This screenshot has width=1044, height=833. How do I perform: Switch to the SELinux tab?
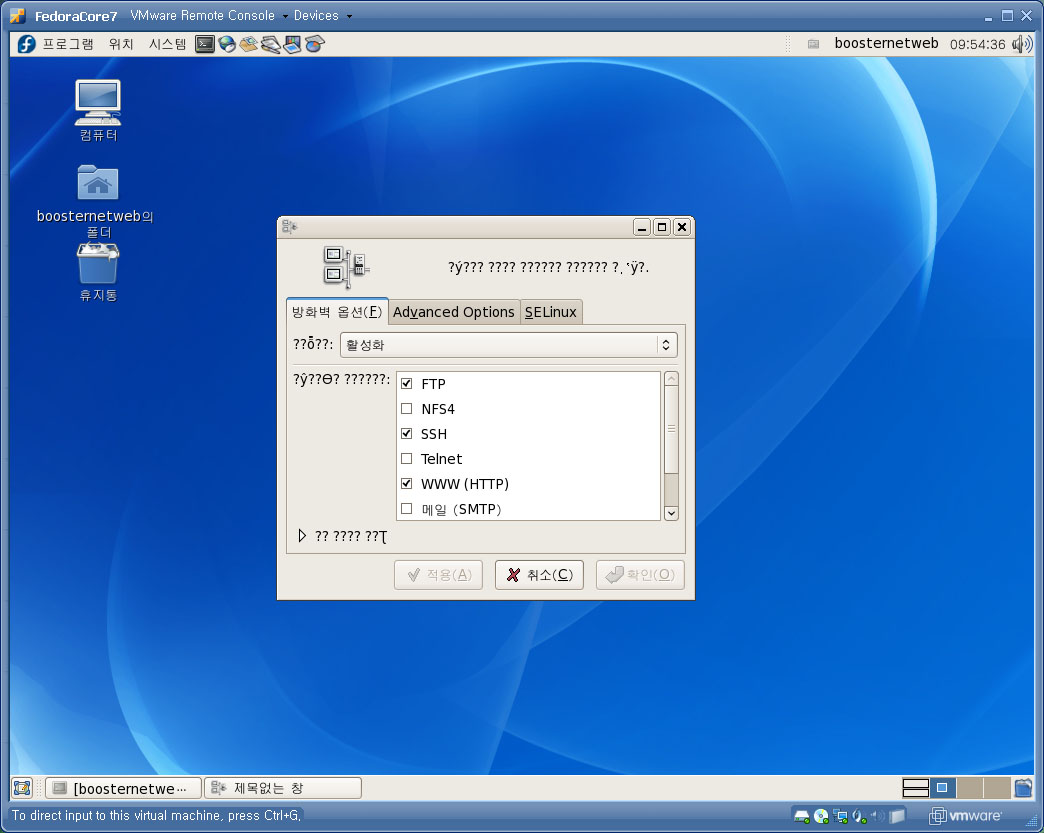pyautogui.click(x=551, y=312)
